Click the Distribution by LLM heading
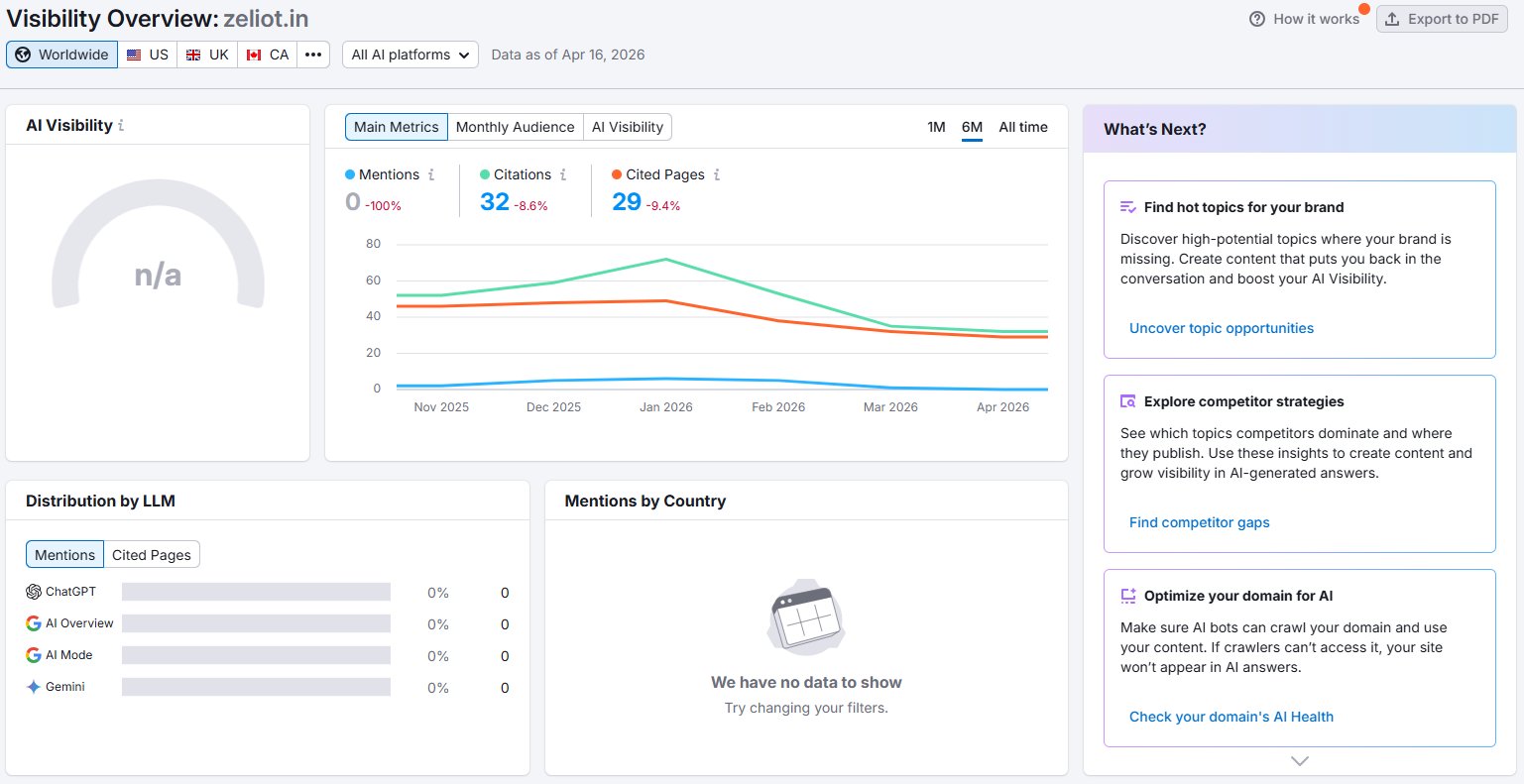Screen dimensions: 1524x784 100,502
